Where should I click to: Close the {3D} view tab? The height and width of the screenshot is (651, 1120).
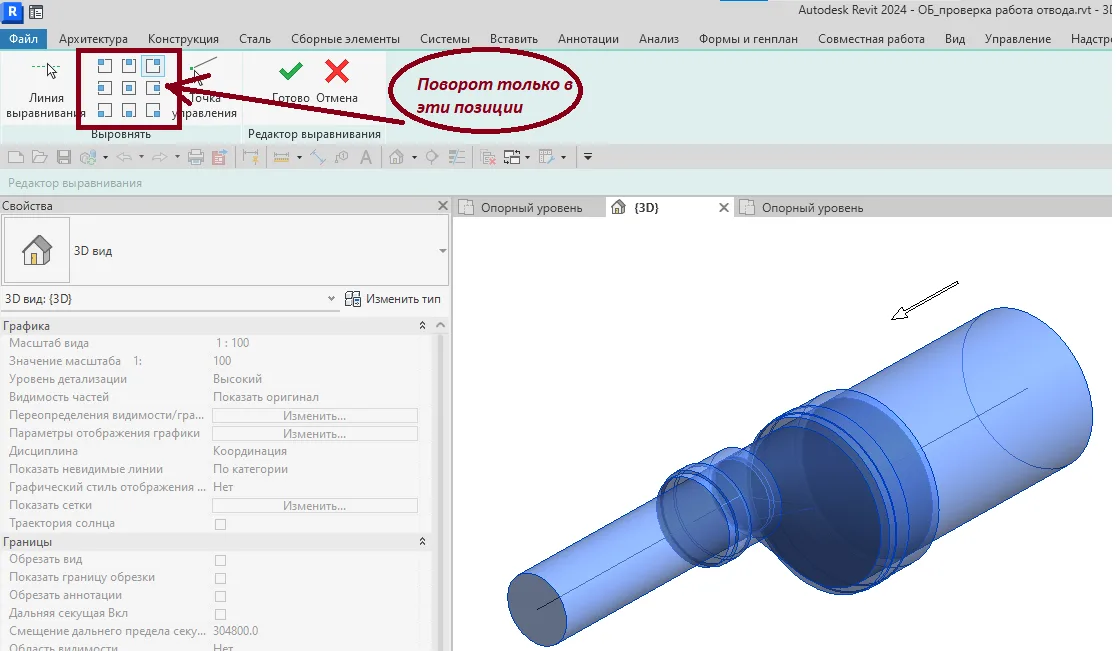click(724, 208)
